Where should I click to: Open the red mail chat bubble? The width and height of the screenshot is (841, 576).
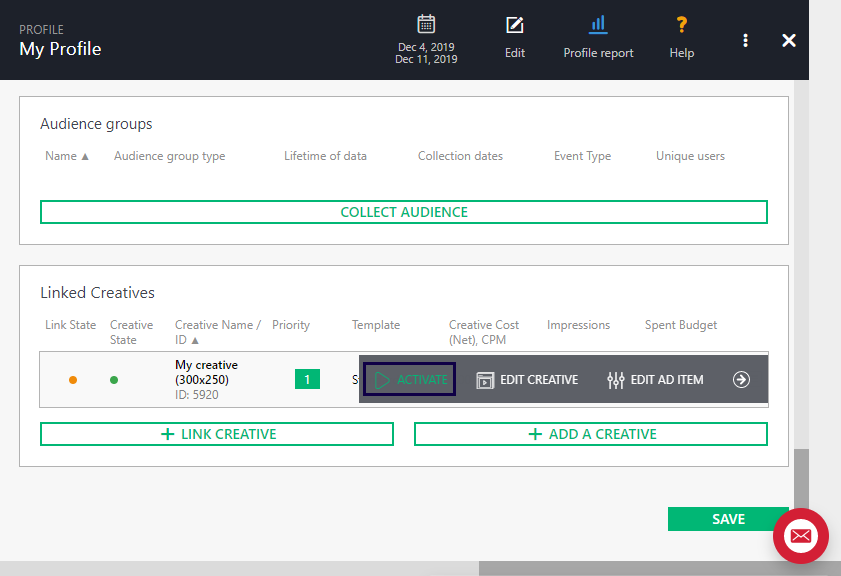click(800, 536)
